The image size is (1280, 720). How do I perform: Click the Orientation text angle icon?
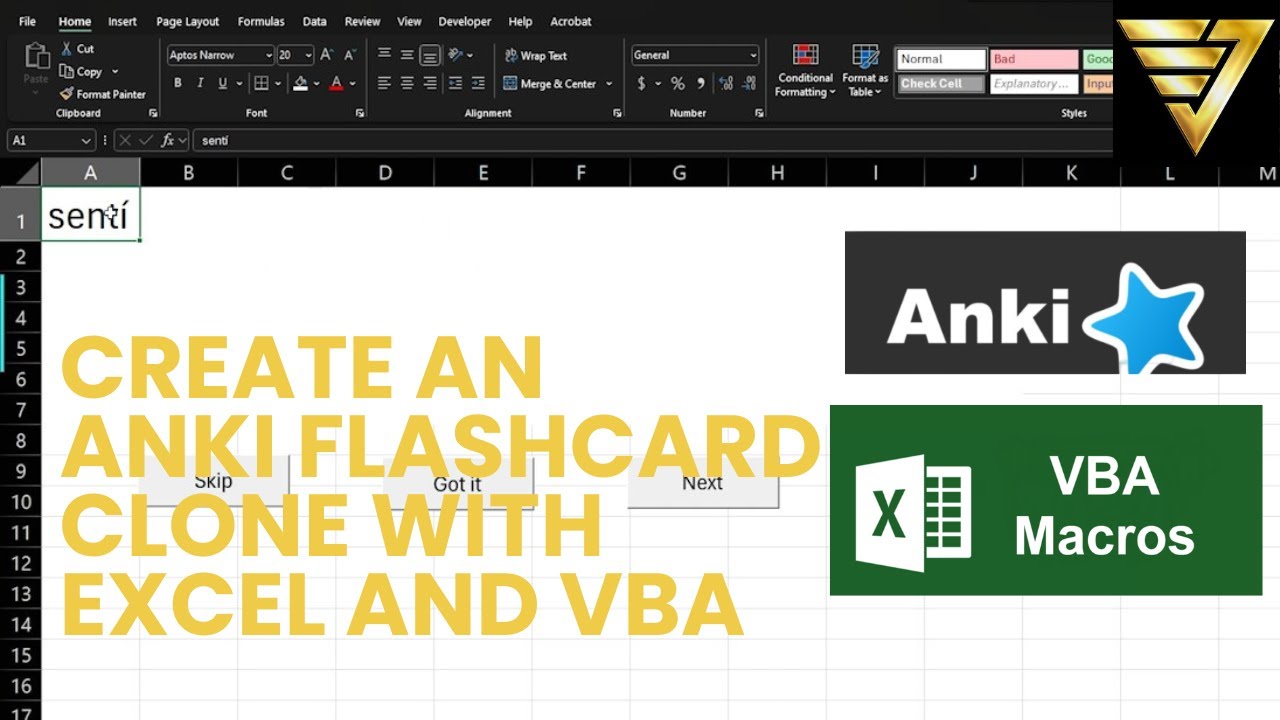456,55
